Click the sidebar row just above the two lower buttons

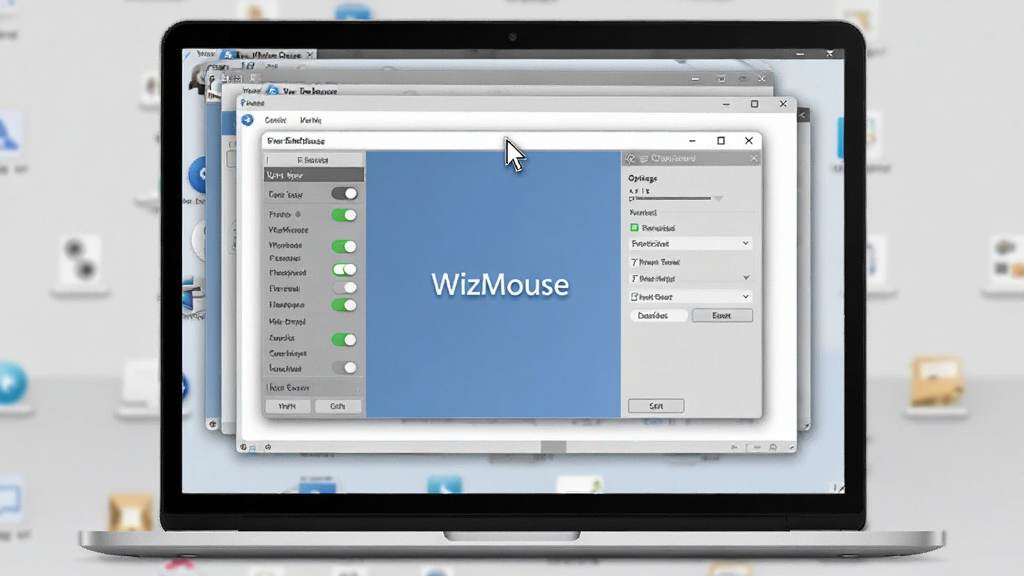pyautogui.click(x=314, y=388)
